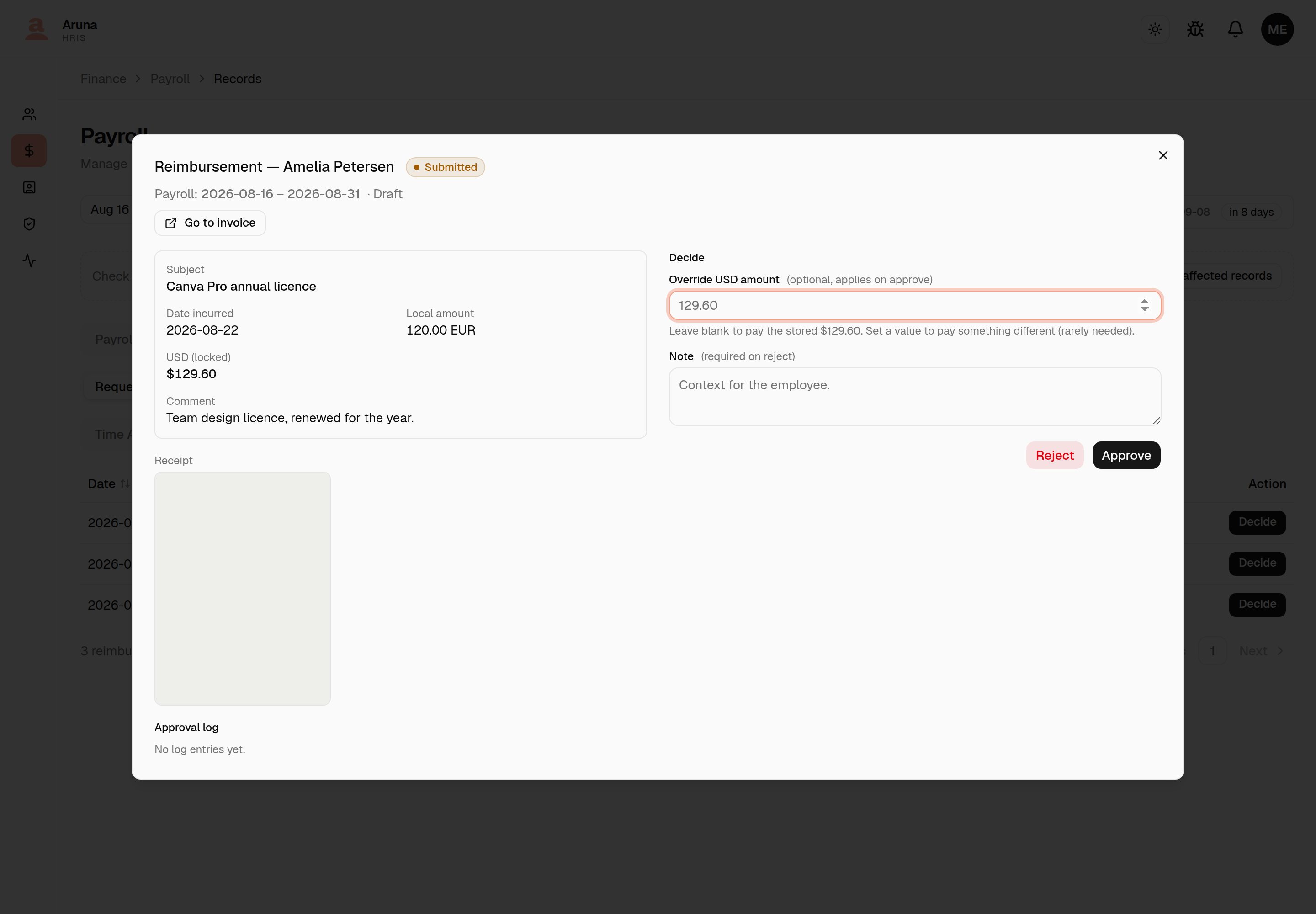Image resolution: width=1316 pixels, height=914 pixels.
Task: Open the ME user avatar menu
Action: coord(1277,29)
